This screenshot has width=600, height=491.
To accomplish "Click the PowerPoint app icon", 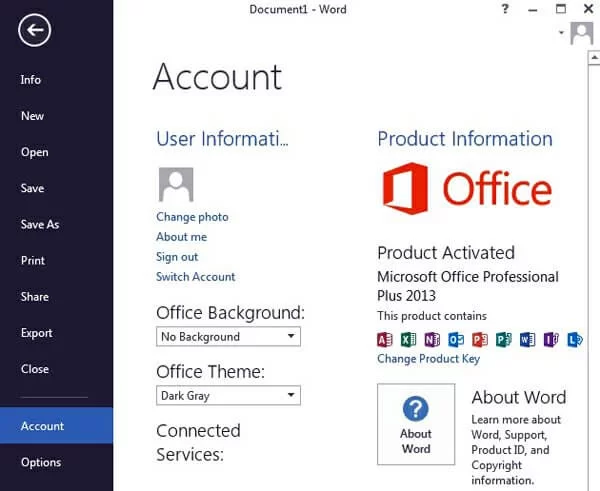I will (x=480, y=339).
